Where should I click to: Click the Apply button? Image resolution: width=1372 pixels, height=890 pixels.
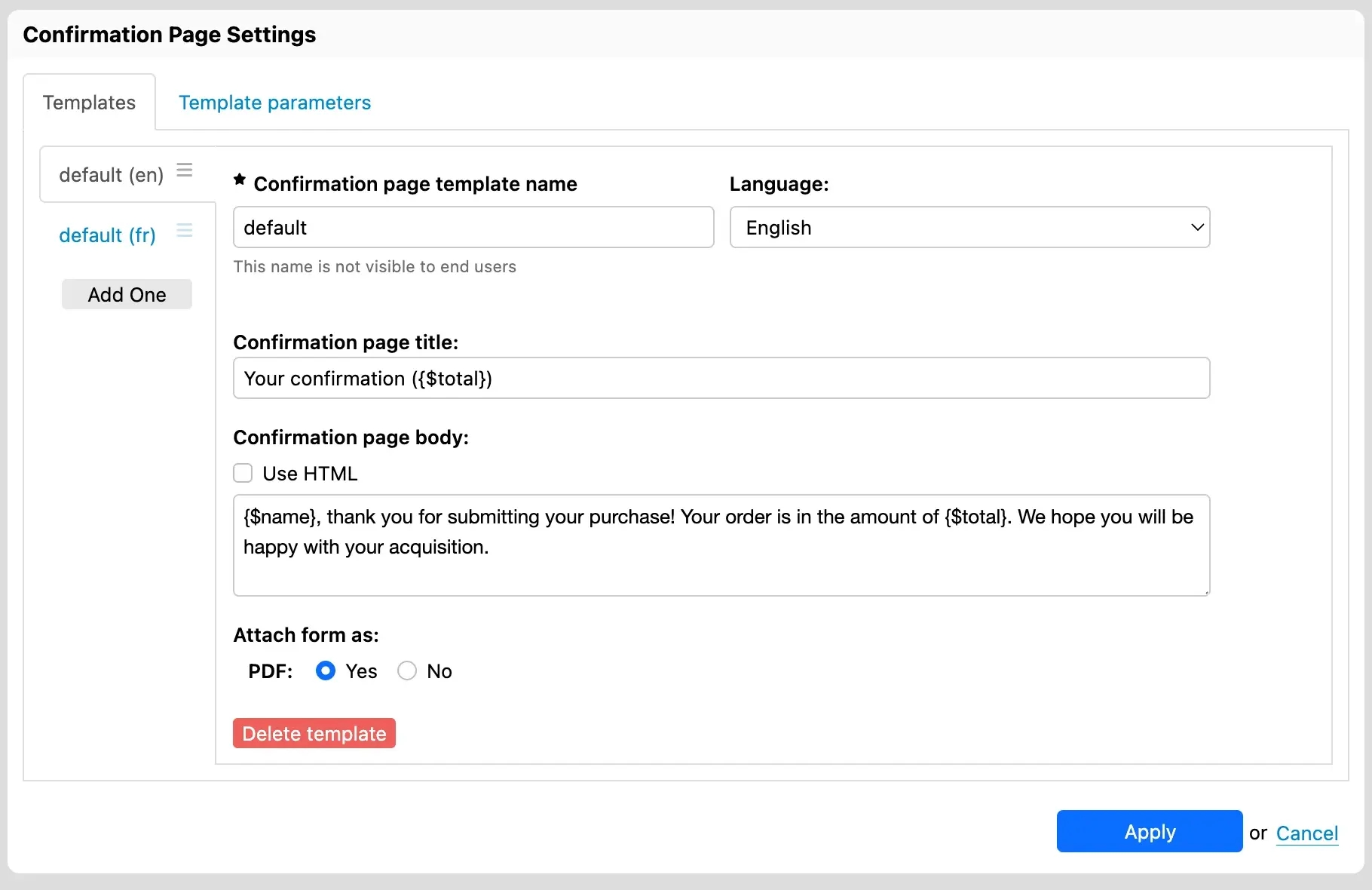click(1149, 831)
